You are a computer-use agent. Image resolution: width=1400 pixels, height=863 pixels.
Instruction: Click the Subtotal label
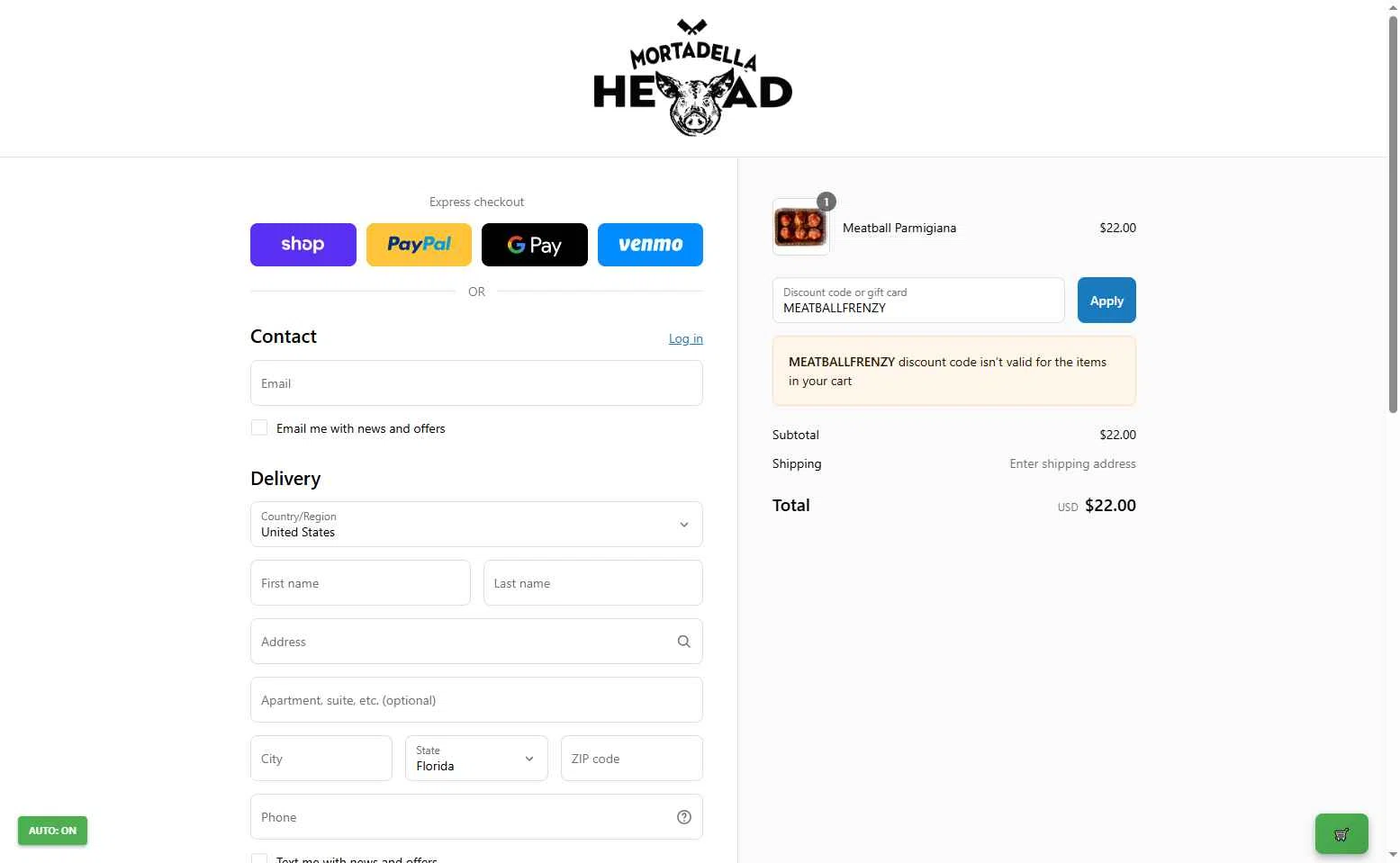[x=796, y=435]
